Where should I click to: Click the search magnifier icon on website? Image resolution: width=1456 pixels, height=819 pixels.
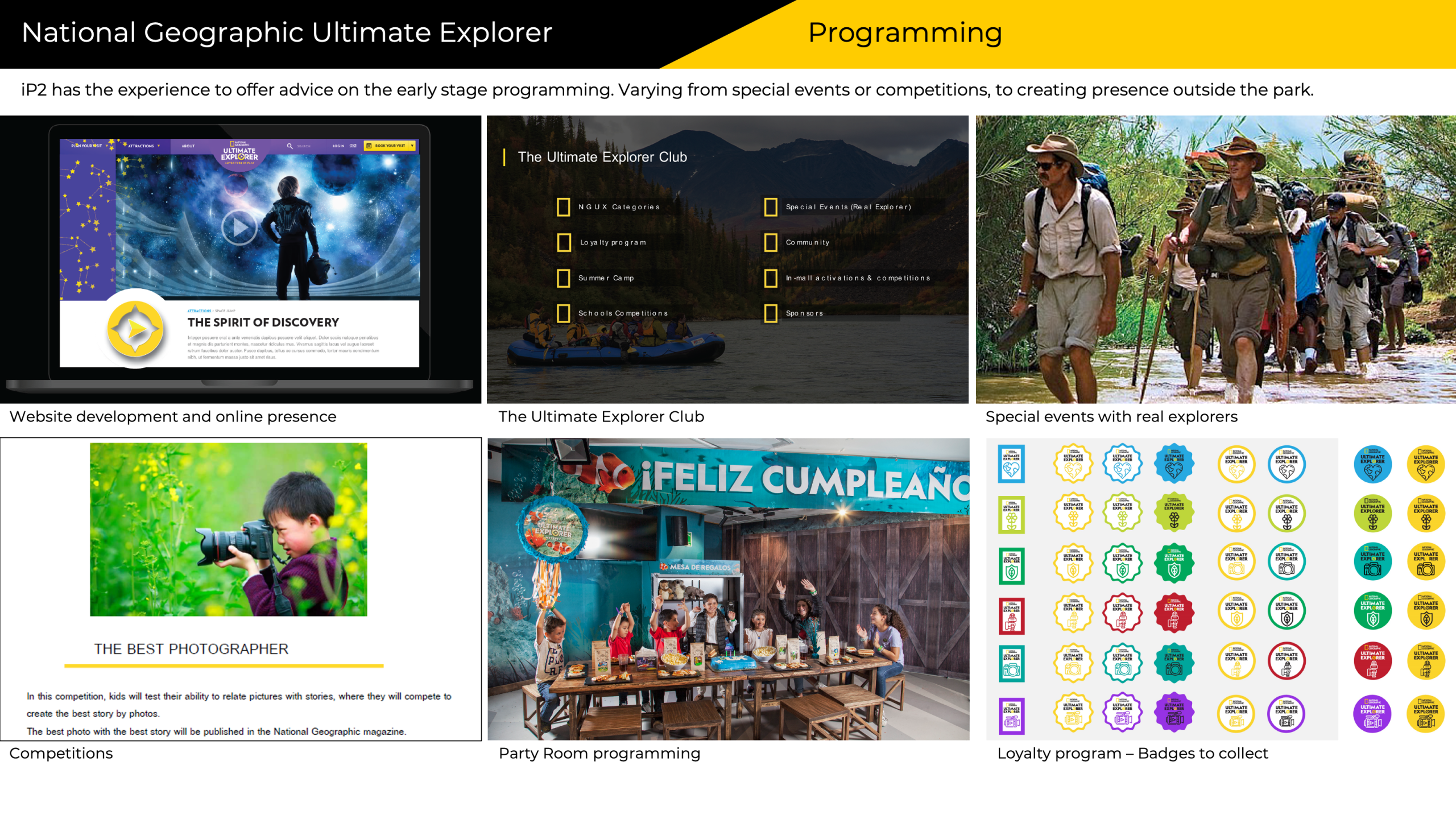coord(289,146)
